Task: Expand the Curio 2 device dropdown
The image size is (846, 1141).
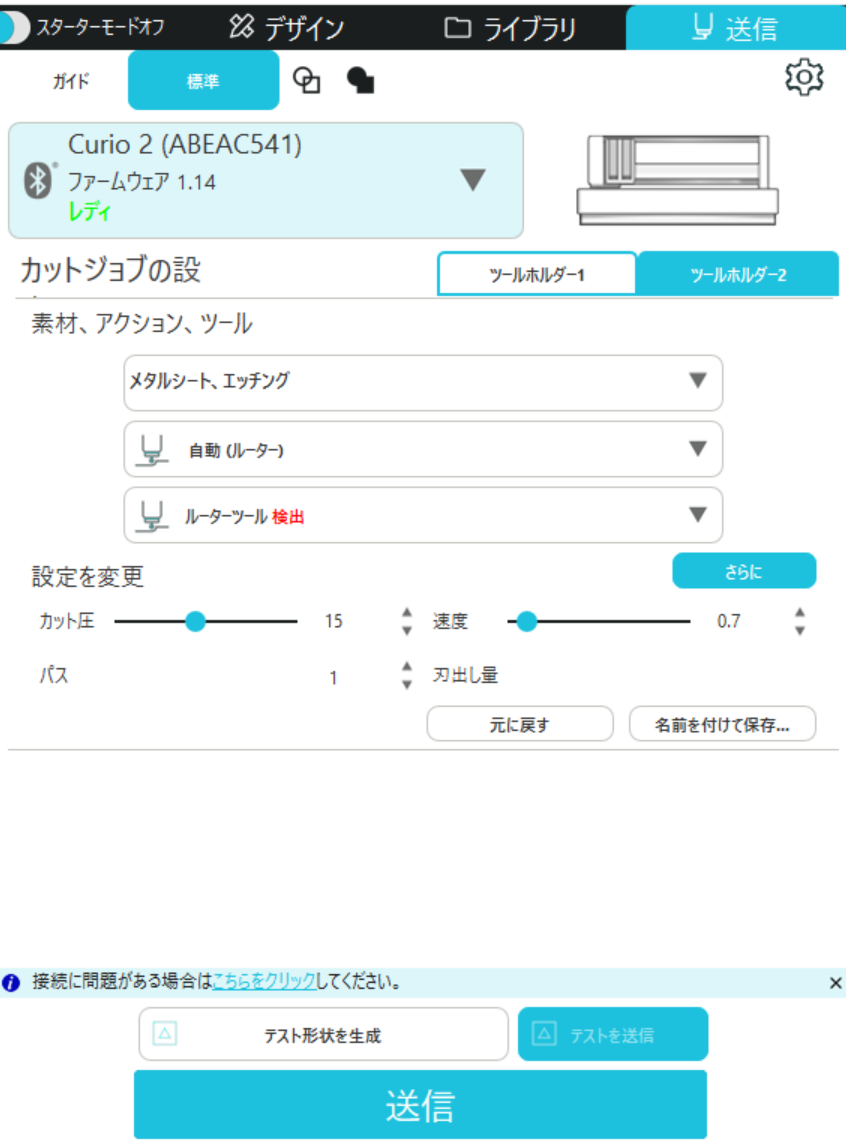Action: click(x=473, y=180)
